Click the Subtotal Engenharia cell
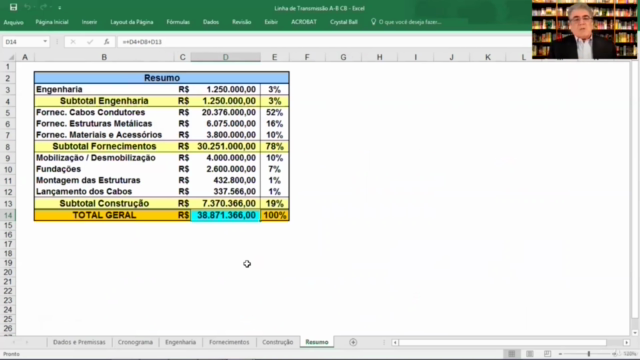Image resolution: width=640 pixels, height=360 pixels. click(x=104, y=101)
